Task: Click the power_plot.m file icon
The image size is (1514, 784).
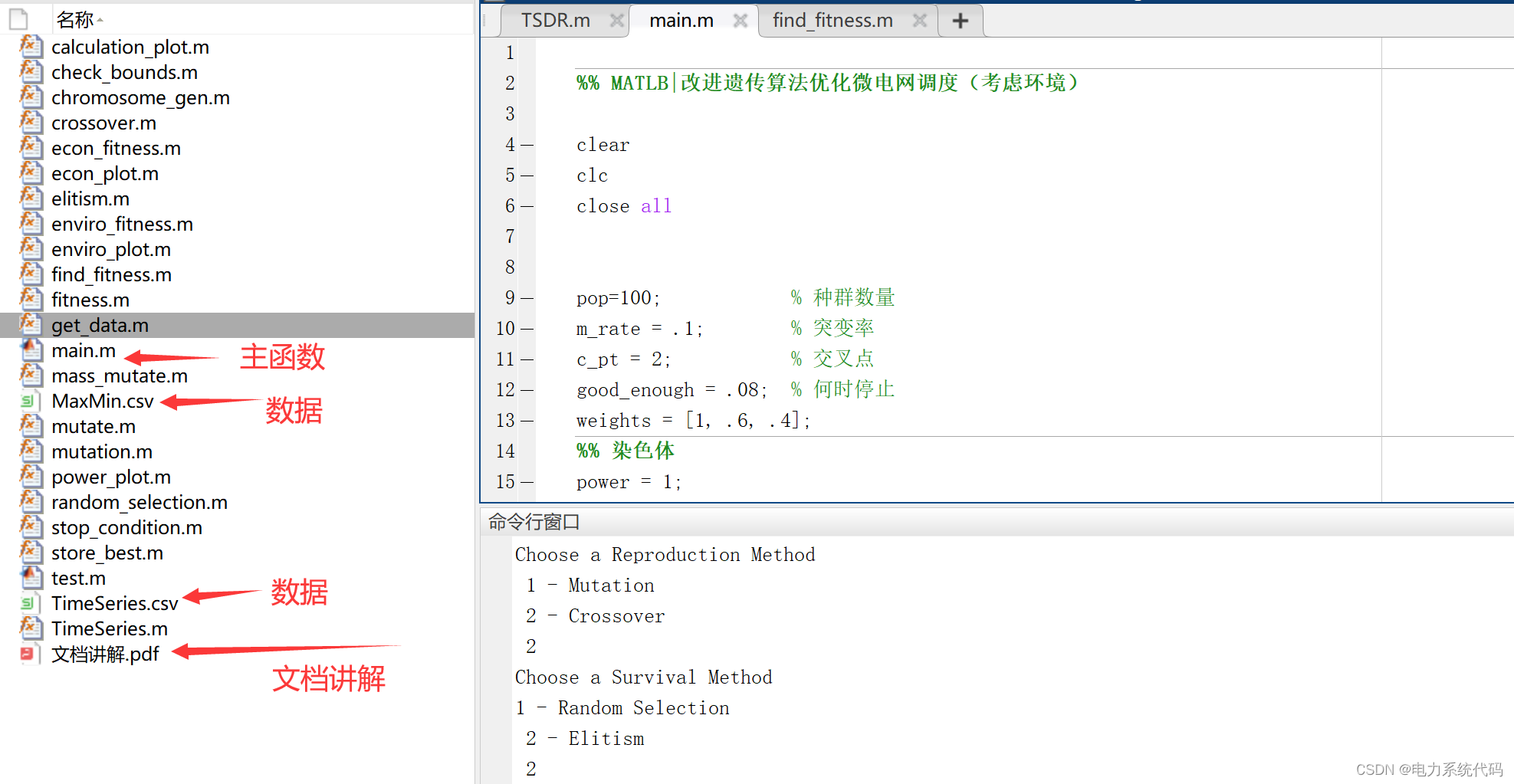Action: tap(31, 477)
